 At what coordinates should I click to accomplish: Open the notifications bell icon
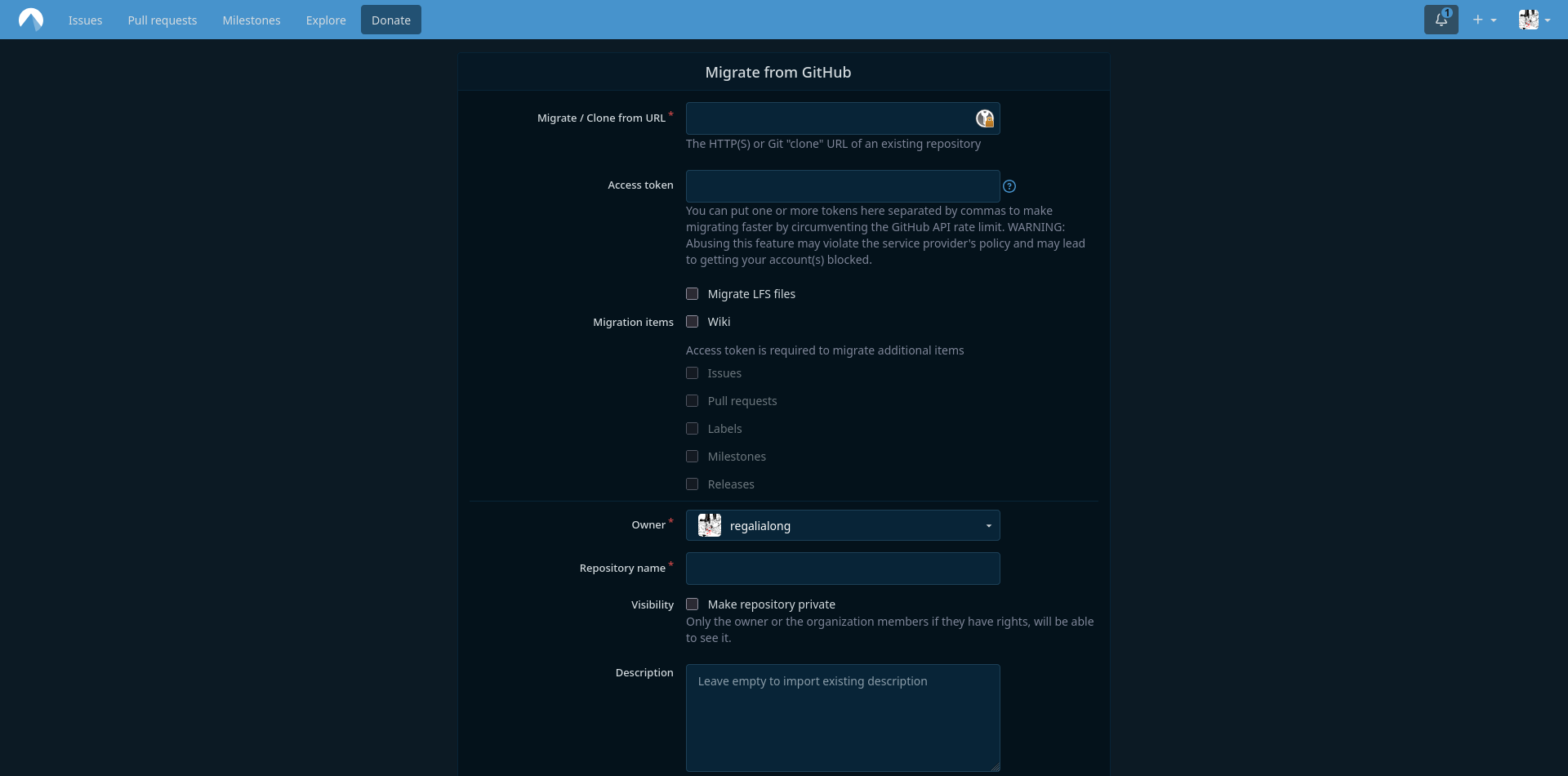click(x=1441, y=20)
